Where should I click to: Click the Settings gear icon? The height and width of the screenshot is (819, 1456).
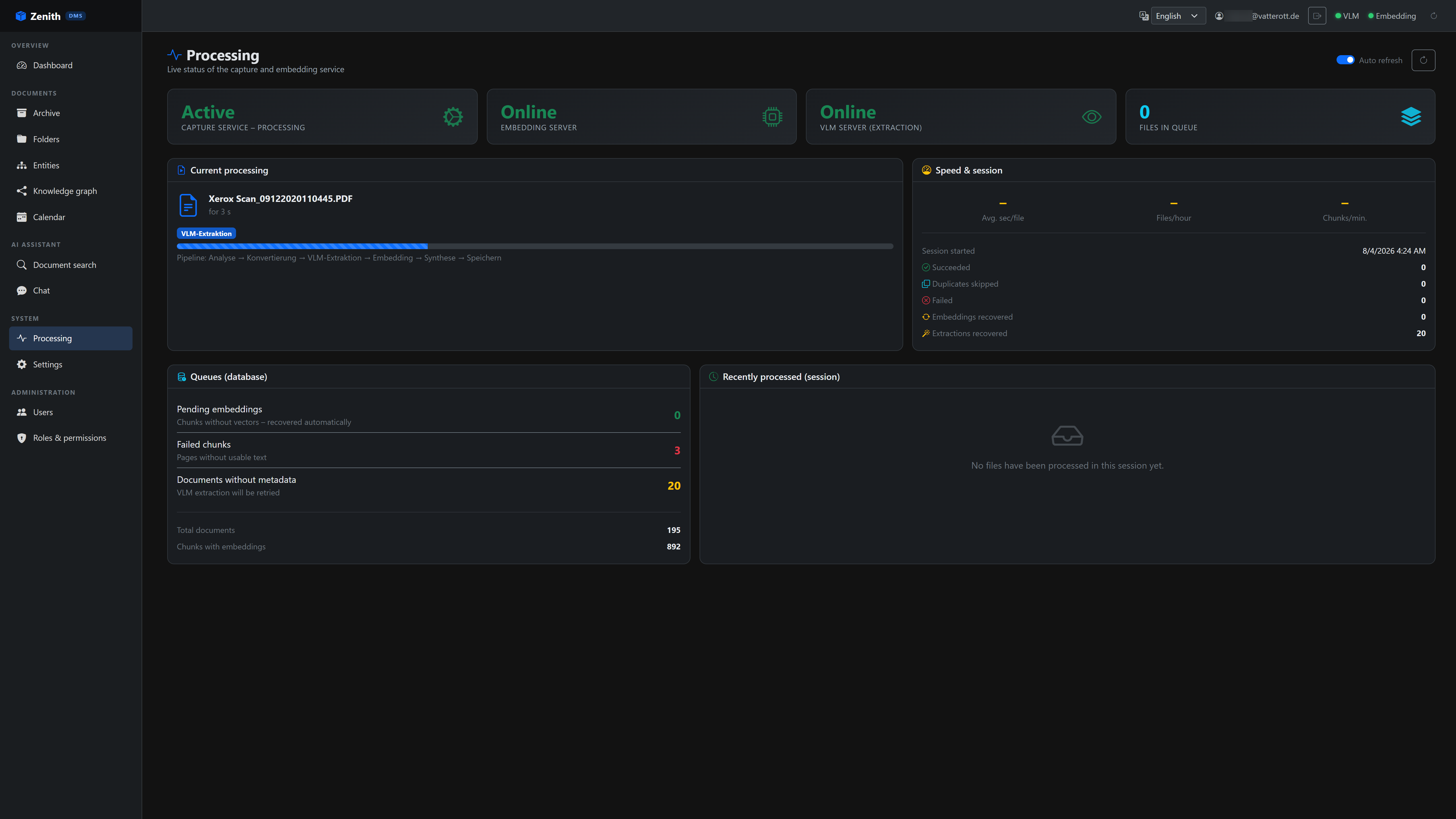tap(22, 364)
